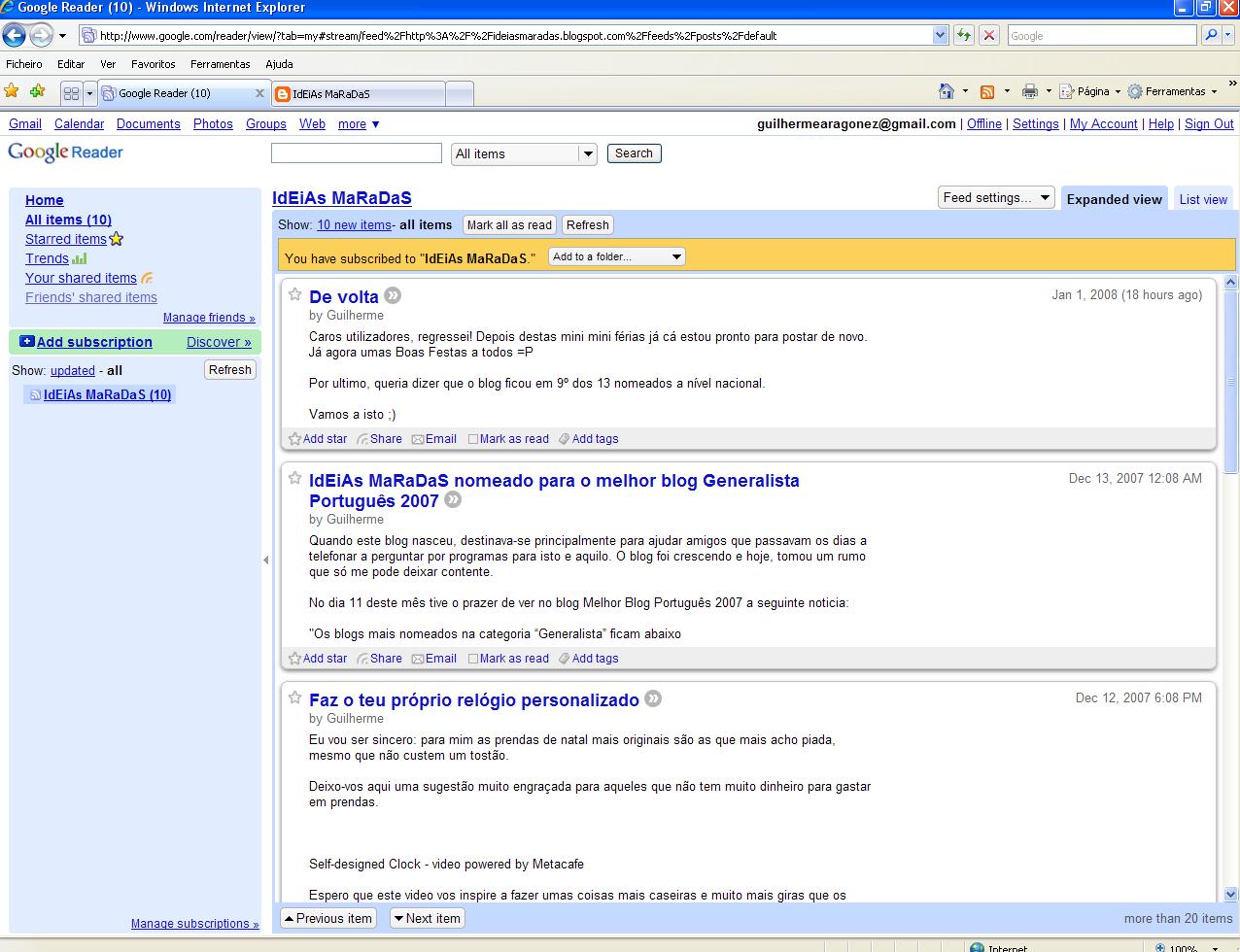Click the Print icon in command bar
The image size is (1240, 952).
[x=1030, y=91]
